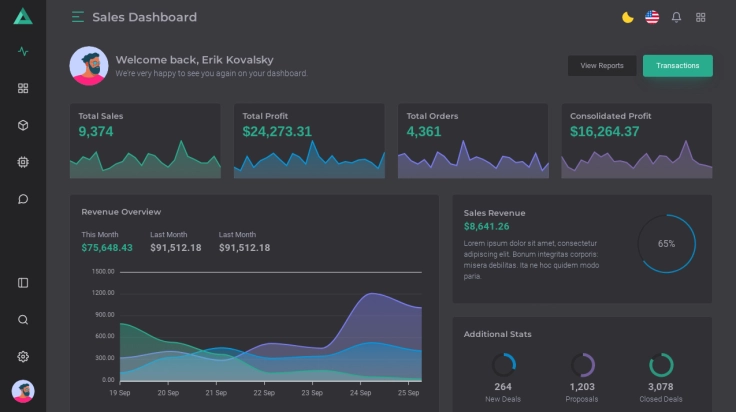The height and width of the screenshot is (412, 736).
Task: Open the top-right apps grid menu
Action: click(701, 17)
